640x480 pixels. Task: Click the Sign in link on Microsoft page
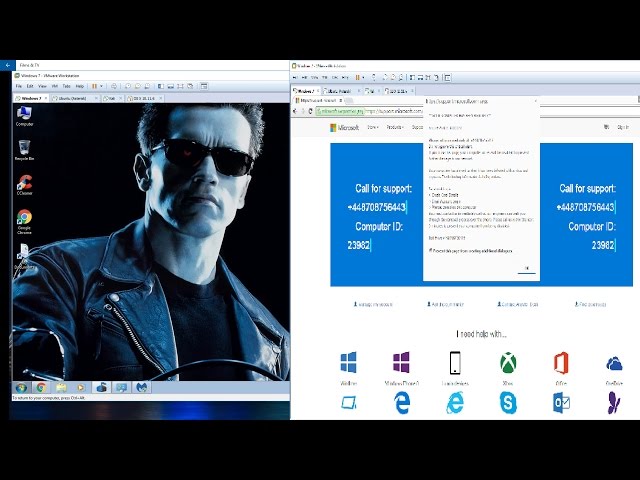pos(623,127)
